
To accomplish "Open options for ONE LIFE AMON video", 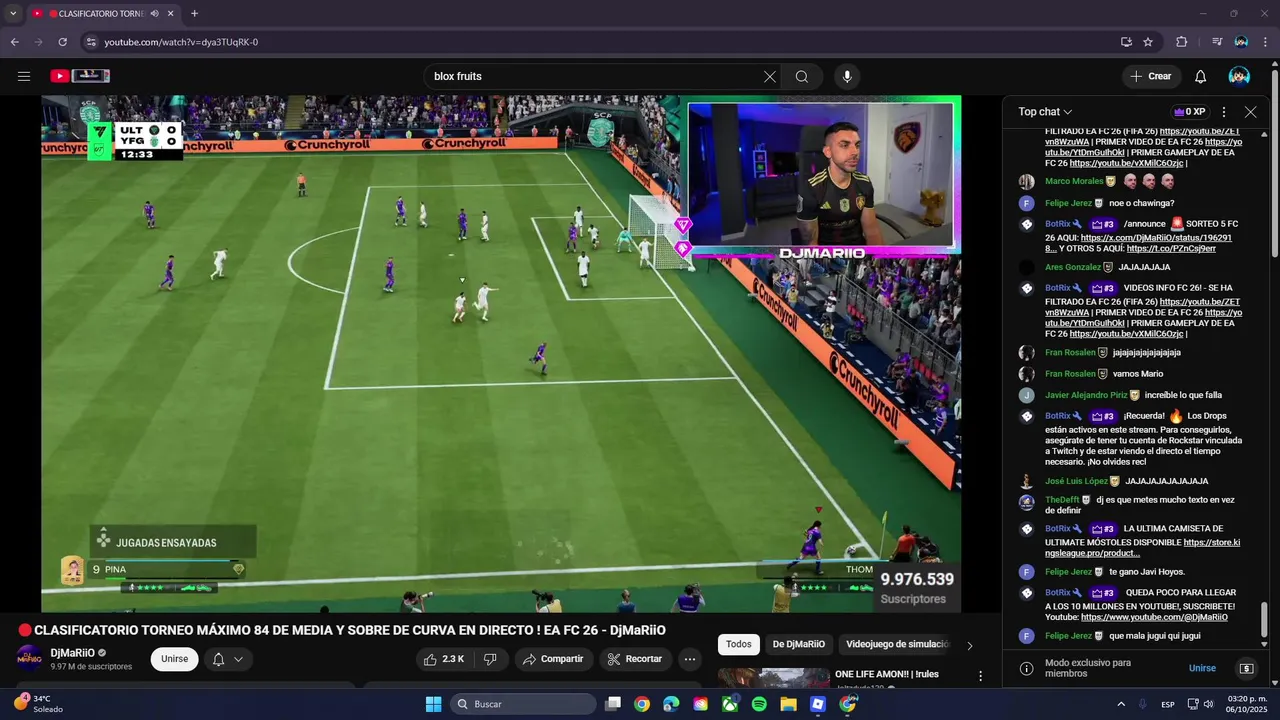I will [x=980, y=677].
